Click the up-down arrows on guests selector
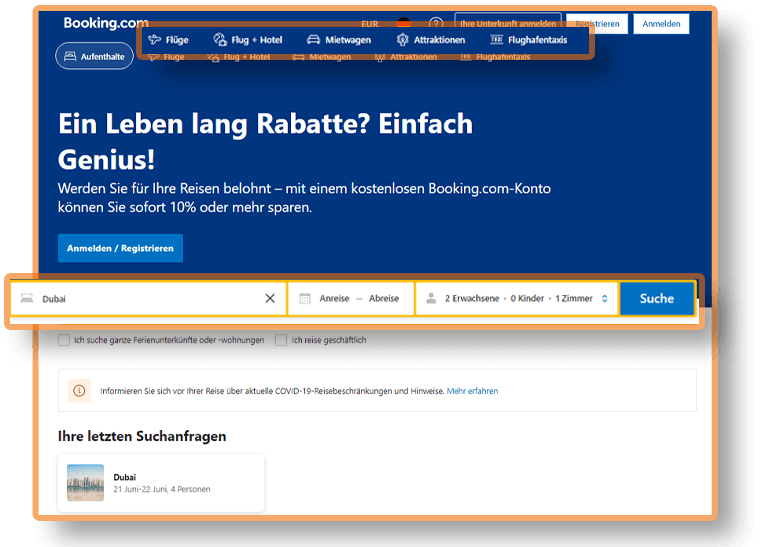This screenshot has height=547, width=763. pyautogui.click(x=604, y=298)
